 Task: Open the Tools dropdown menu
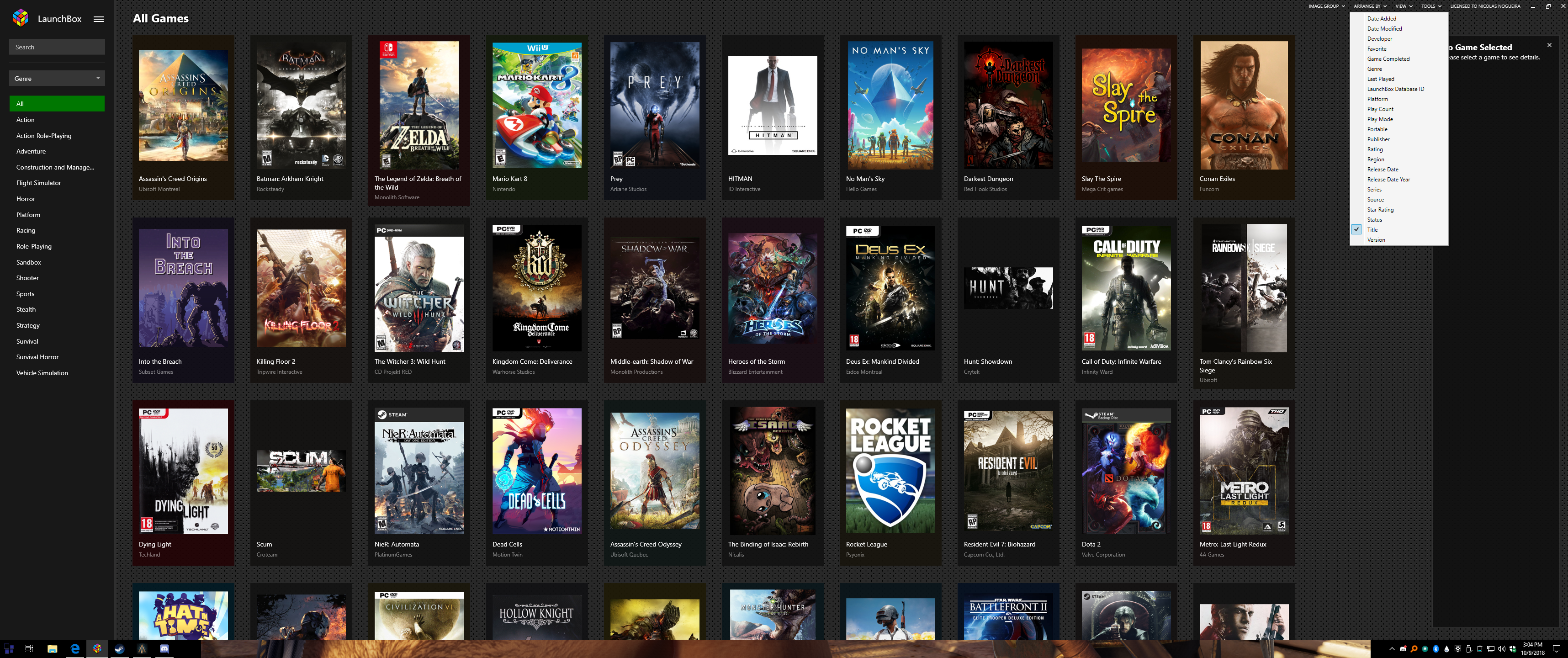pos(1431,6)
